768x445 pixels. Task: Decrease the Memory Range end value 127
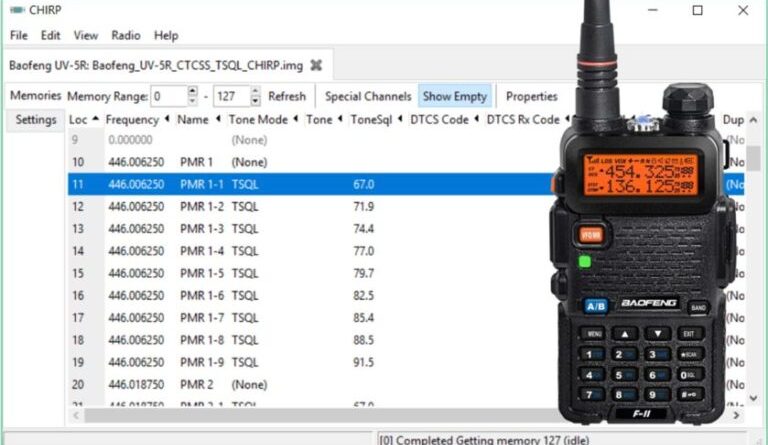tap(255, 101)
